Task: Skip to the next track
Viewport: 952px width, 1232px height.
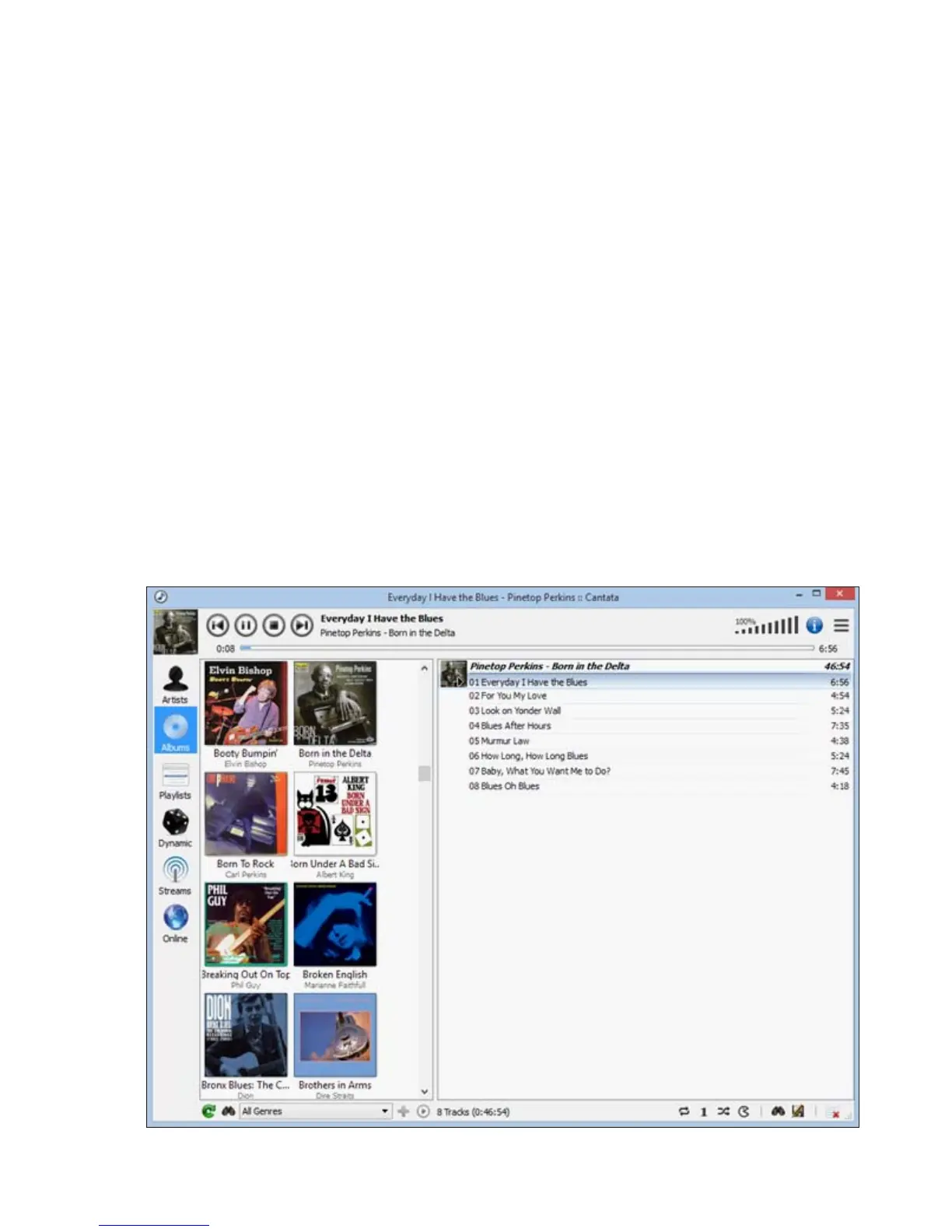Action: (x=302, y=625)
